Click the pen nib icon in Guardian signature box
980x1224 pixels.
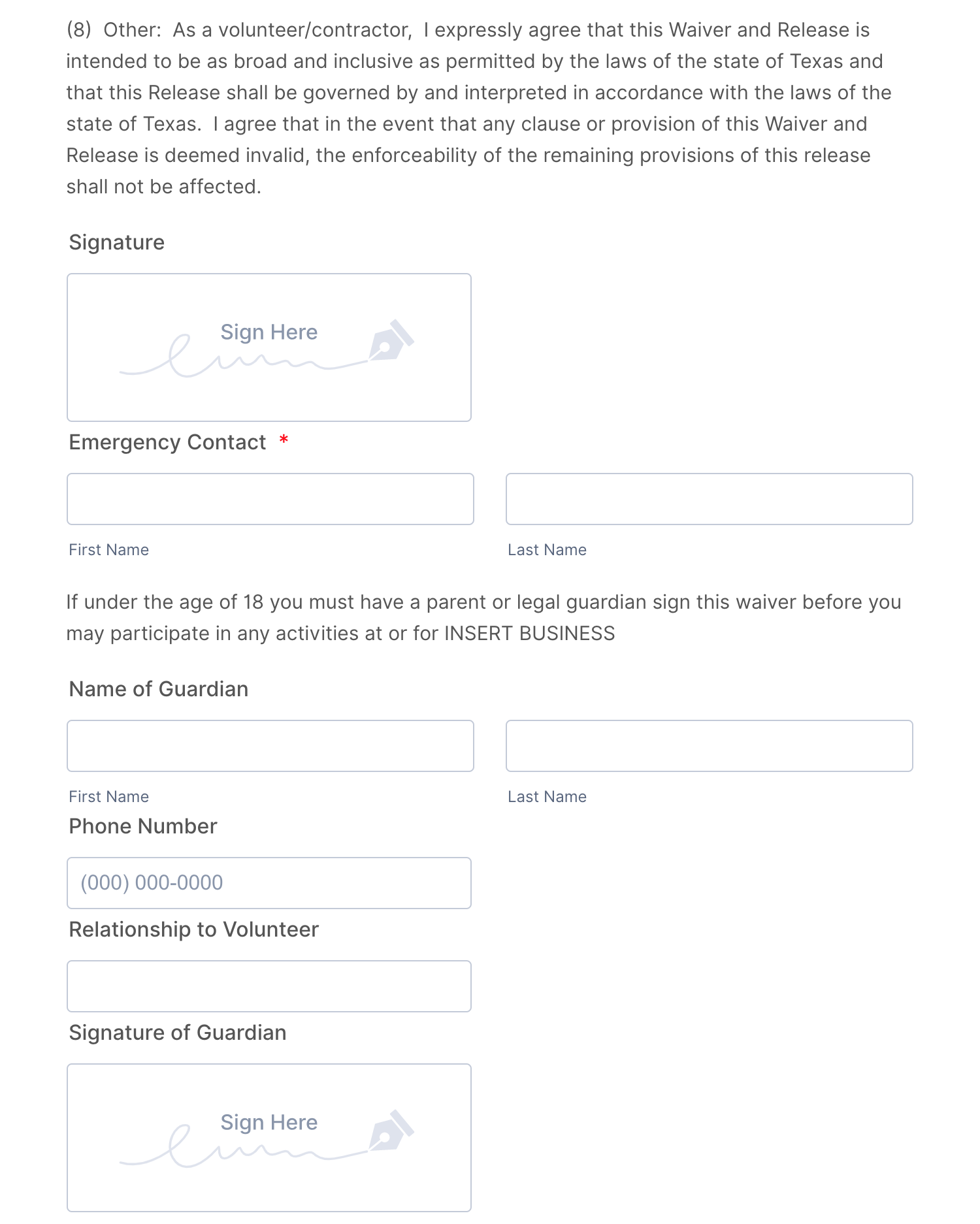(x=391, y=1131)
